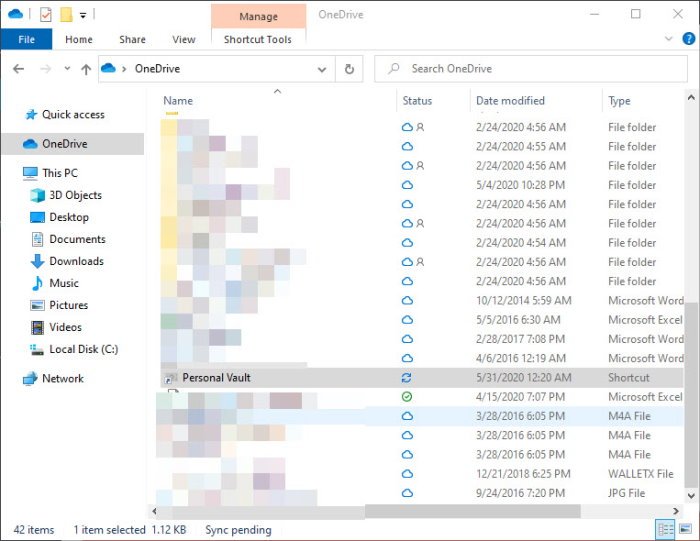Image resolution: width=700 pixels, height=541 pixels.
Task: Click the New folder icon in quick access toolbar
Action: pyautogui.click(x=66, y=15)
